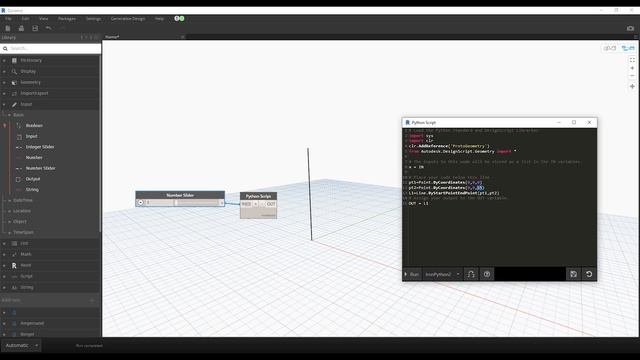The width and height of the screenshot is (640, 360).
Task: Expand the Dictionary library category
Action: tap(4, 60)
